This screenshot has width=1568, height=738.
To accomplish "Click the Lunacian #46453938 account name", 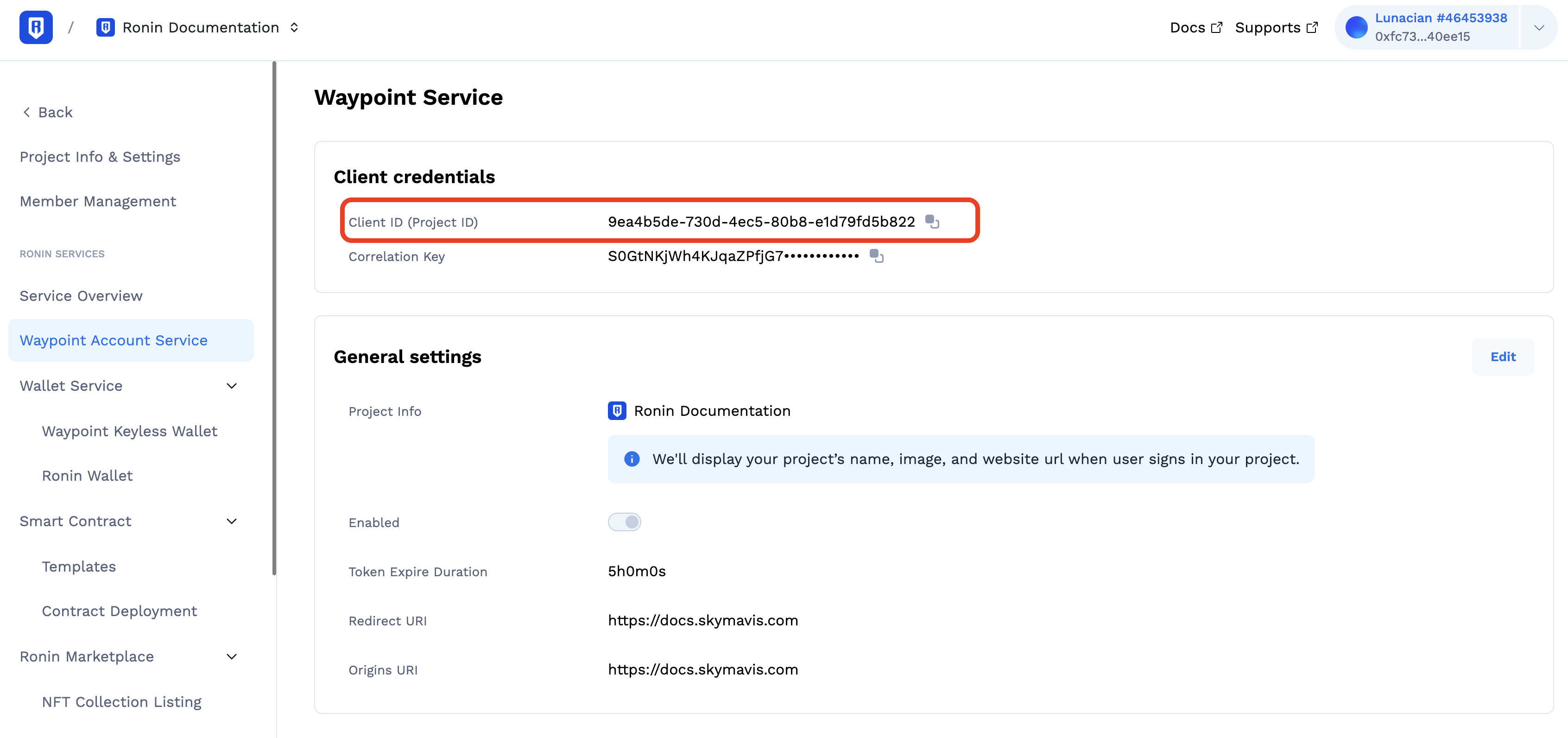I will [1441, 18].
